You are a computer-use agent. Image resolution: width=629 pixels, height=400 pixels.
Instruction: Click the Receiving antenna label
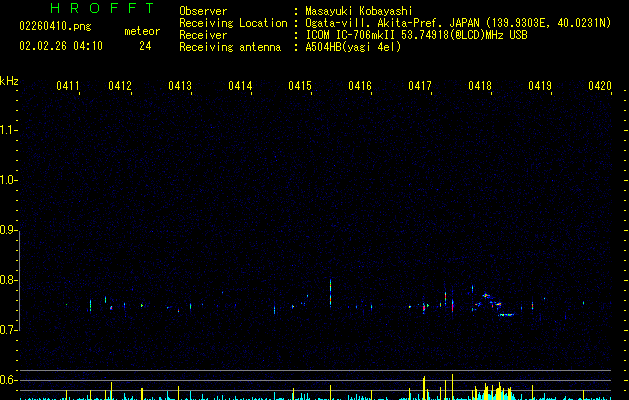(x=230, y=47)
